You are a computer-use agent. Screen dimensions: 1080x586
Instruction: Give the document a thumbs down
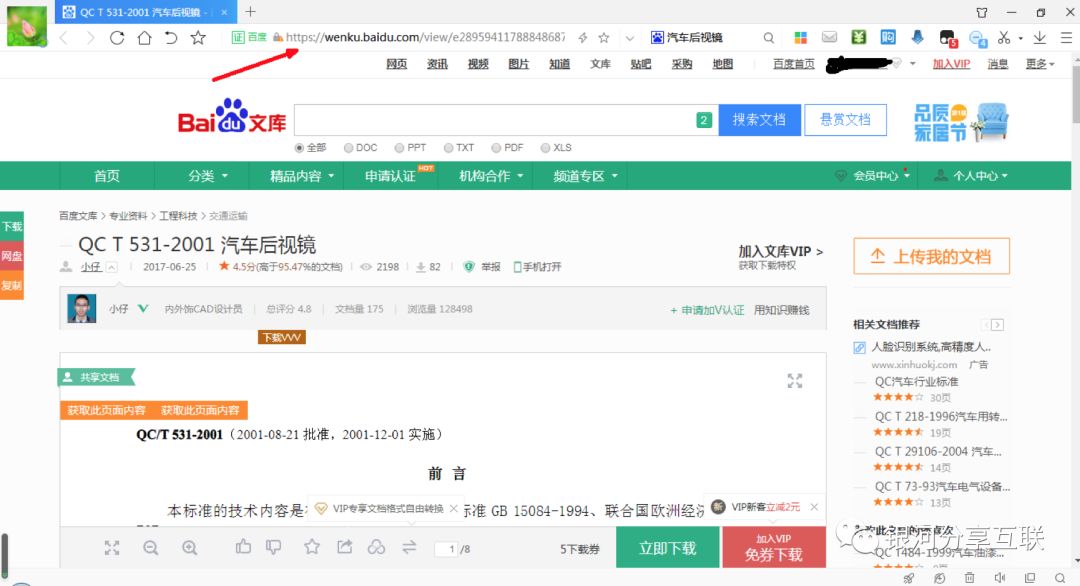tap(273, 547)
